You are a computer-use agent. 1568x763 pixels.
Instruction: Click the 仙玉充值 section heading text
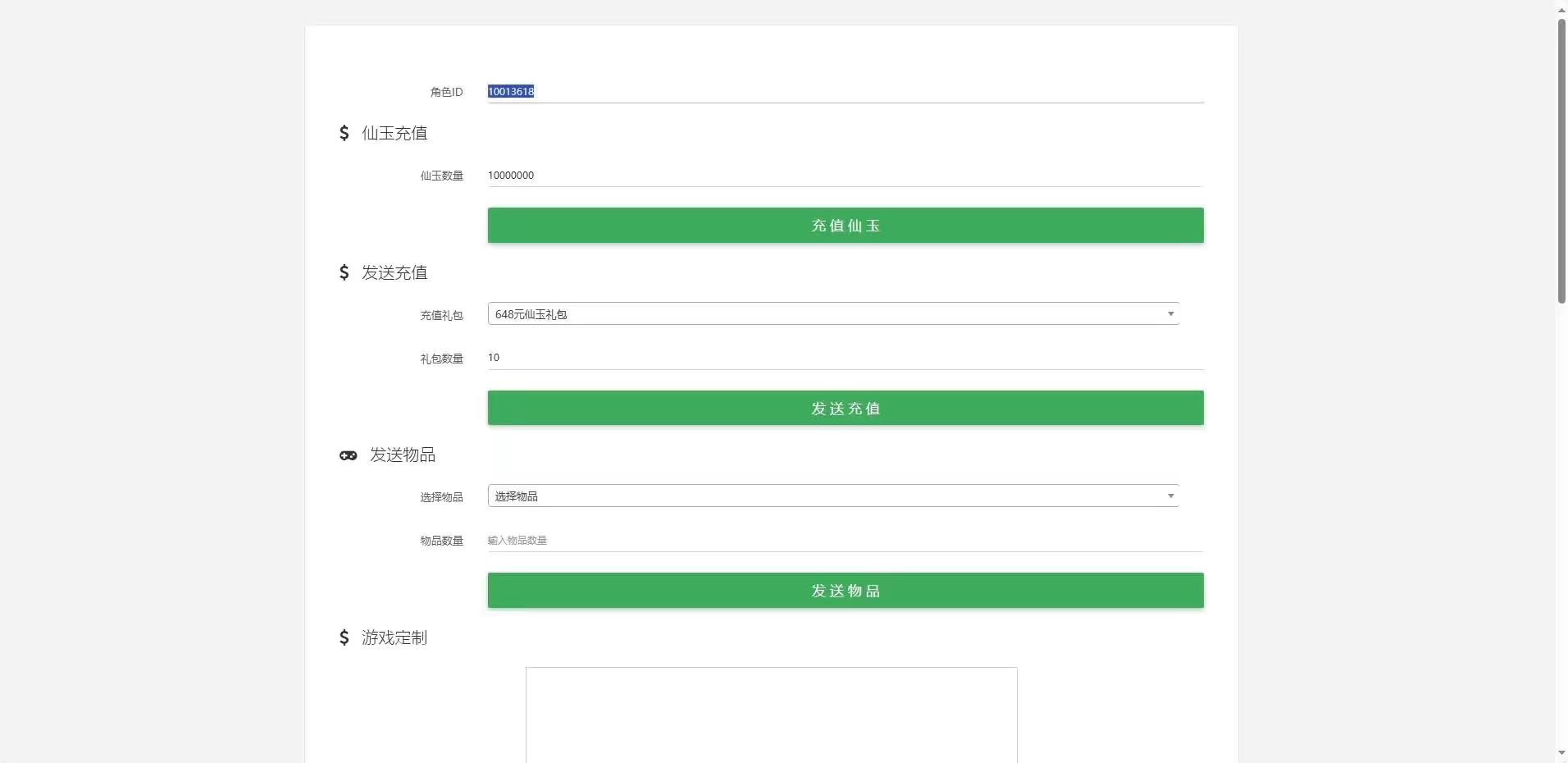click(x=395, y=133)
